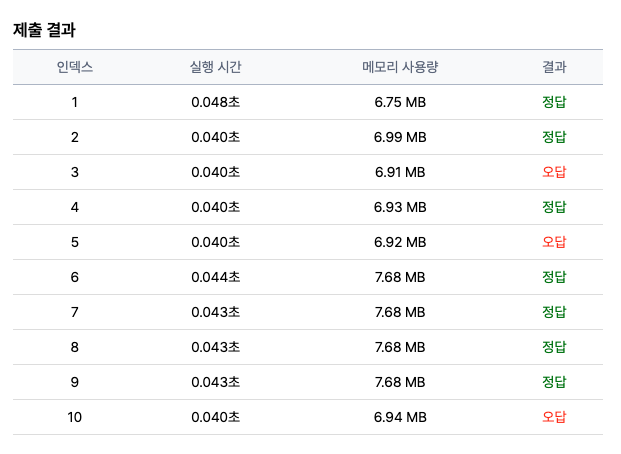Click the 6.92 MB memory value

400,242
